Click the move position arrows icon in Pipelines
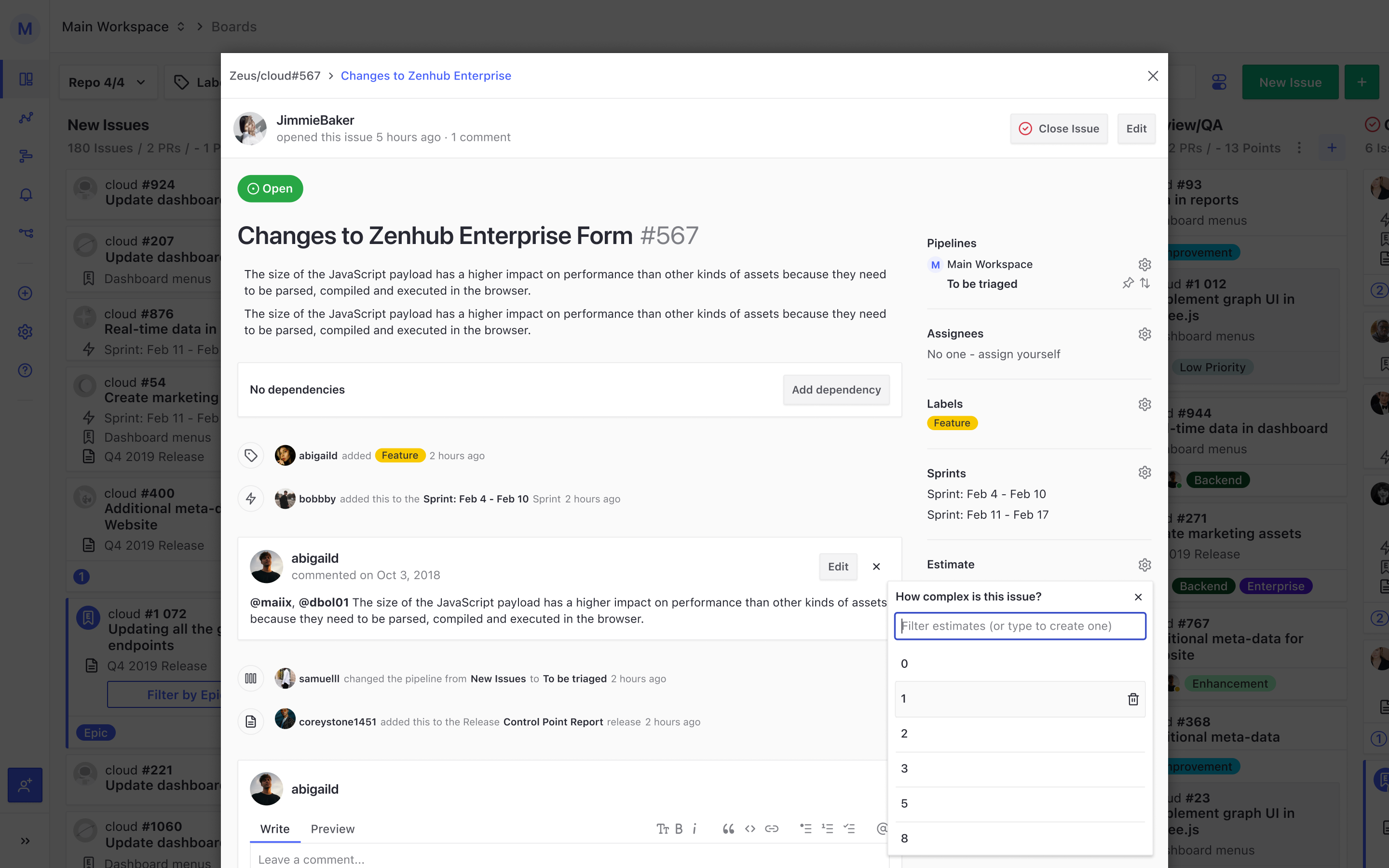Viewport: 1389px width, 868px height. click(1145, 283)
